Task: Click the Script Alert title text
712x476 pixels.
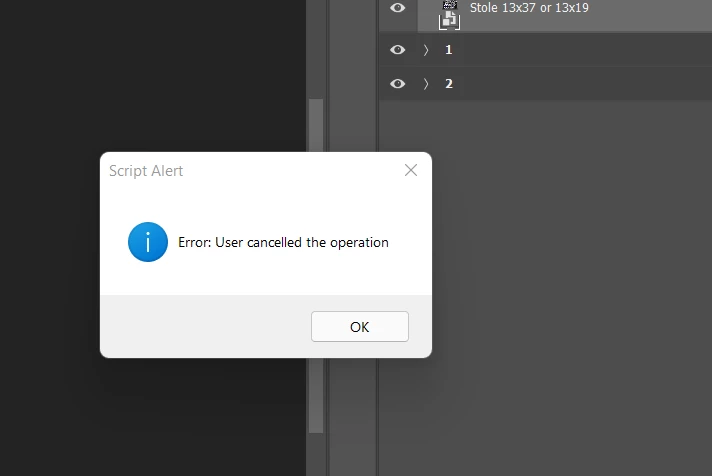Action: tap(146, 171)
